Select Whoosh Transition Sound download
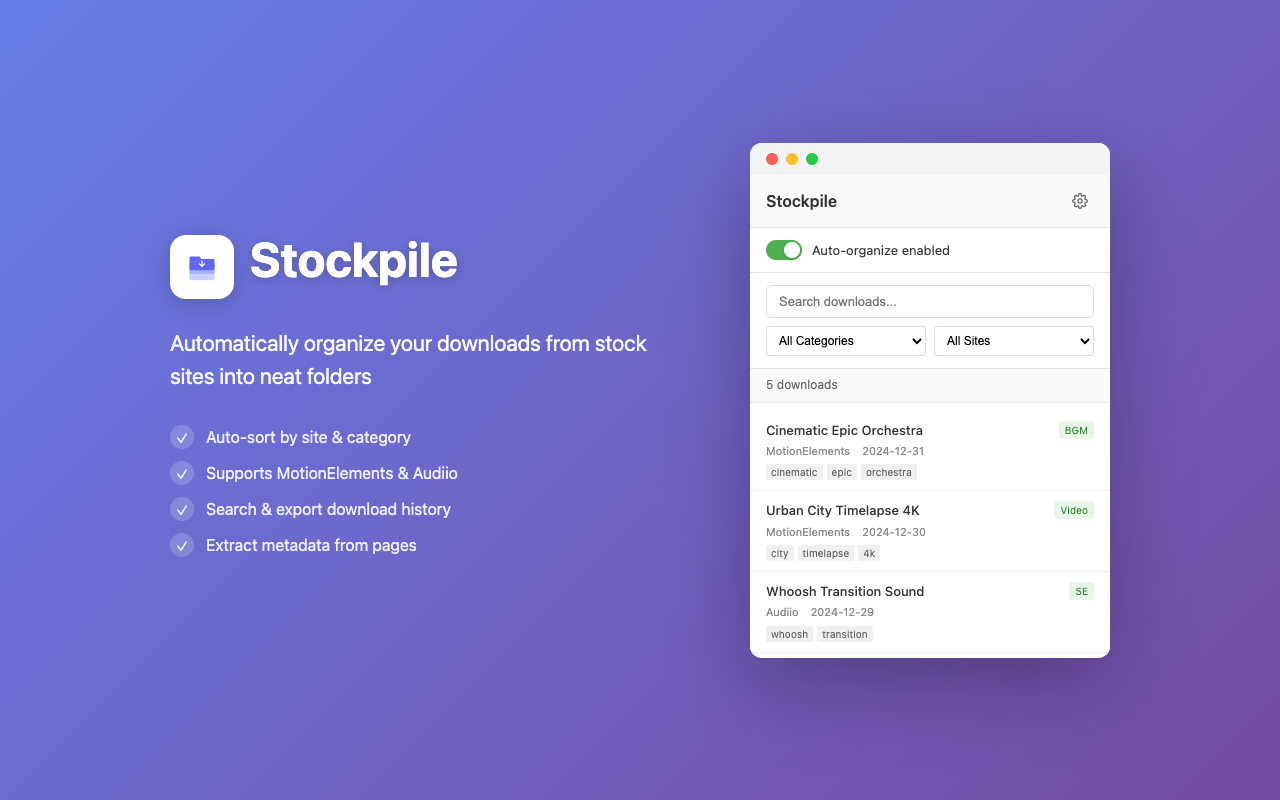This screenshot has width=1280, height=800. point(844,591)
